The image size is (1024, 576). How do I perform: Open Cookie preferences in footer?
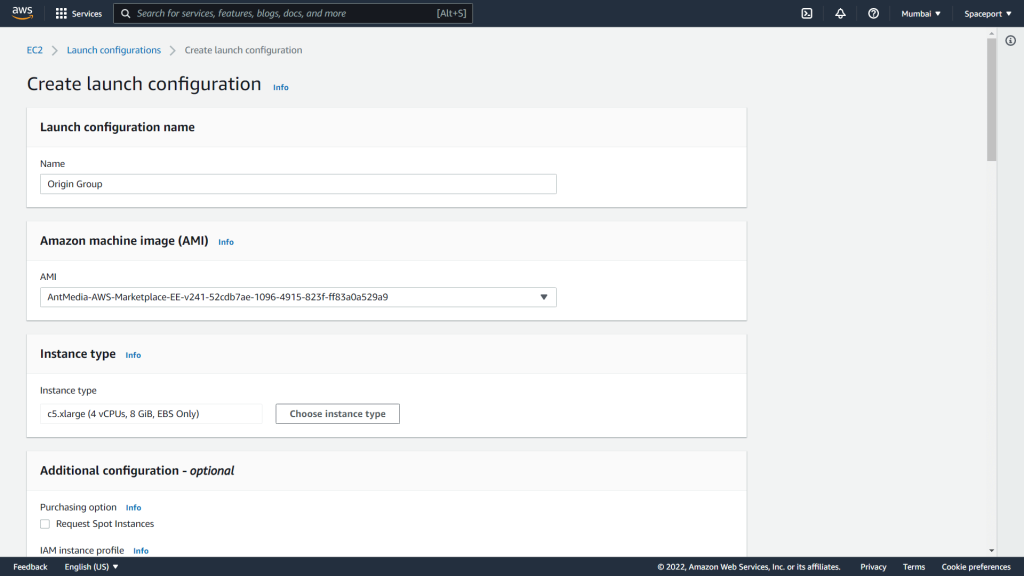point(976,567)
